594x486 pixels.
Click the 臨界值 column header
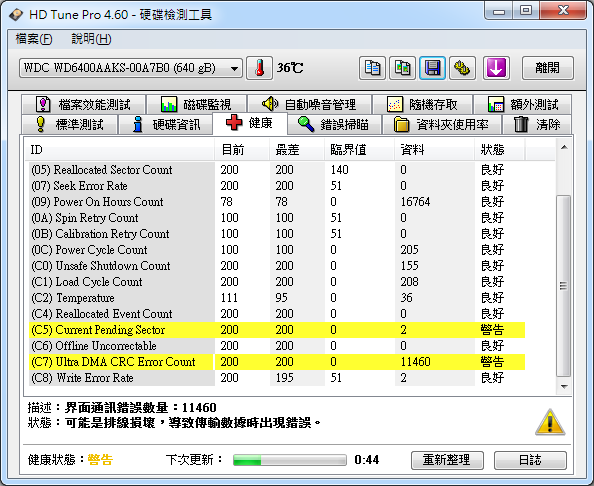coord(359,150)
